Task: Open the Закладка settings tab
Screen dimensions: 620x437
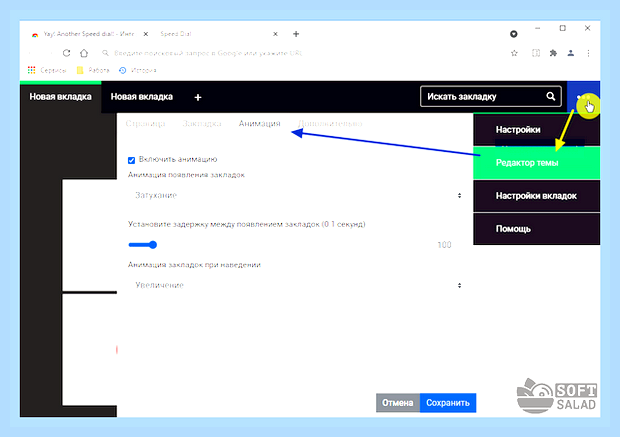Action: point(202,123)
